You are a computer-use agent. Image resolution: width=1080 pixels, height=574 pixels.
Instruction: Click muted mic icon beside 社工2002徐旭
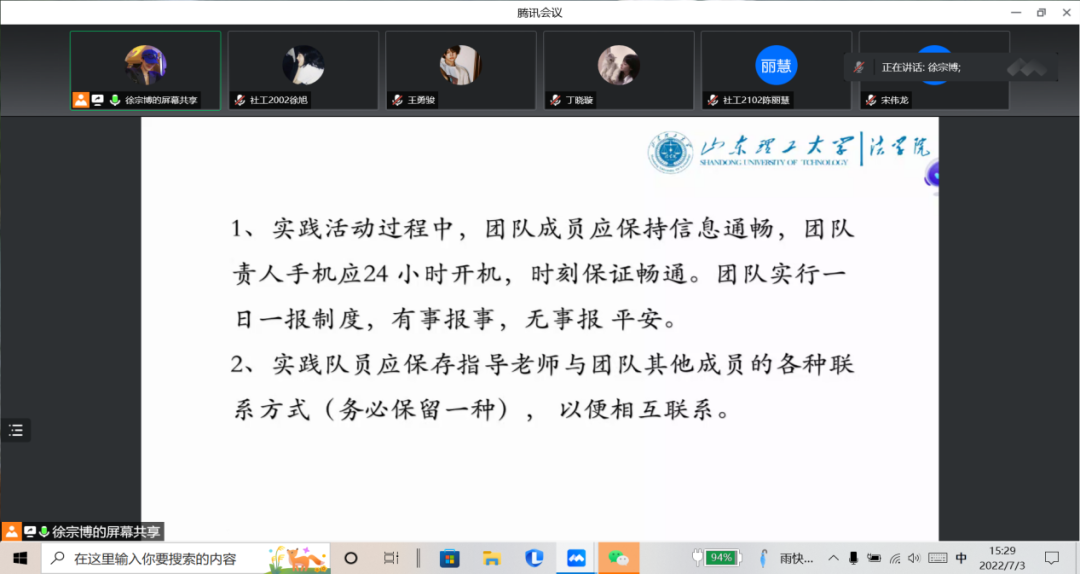pyautogui.click(x=240, y=100)
